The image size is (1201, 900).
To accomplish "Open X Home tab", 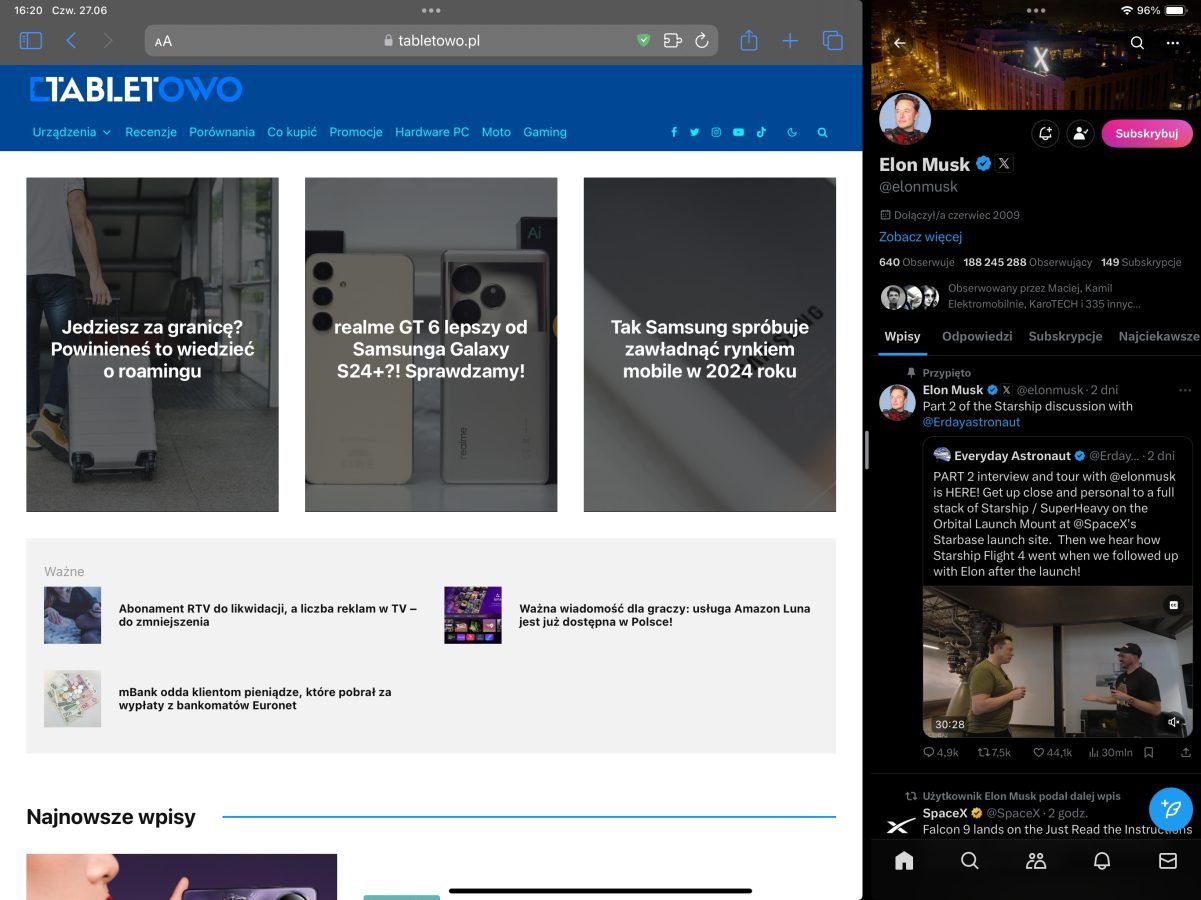I will pyautogui.click(x=904, y=861).
